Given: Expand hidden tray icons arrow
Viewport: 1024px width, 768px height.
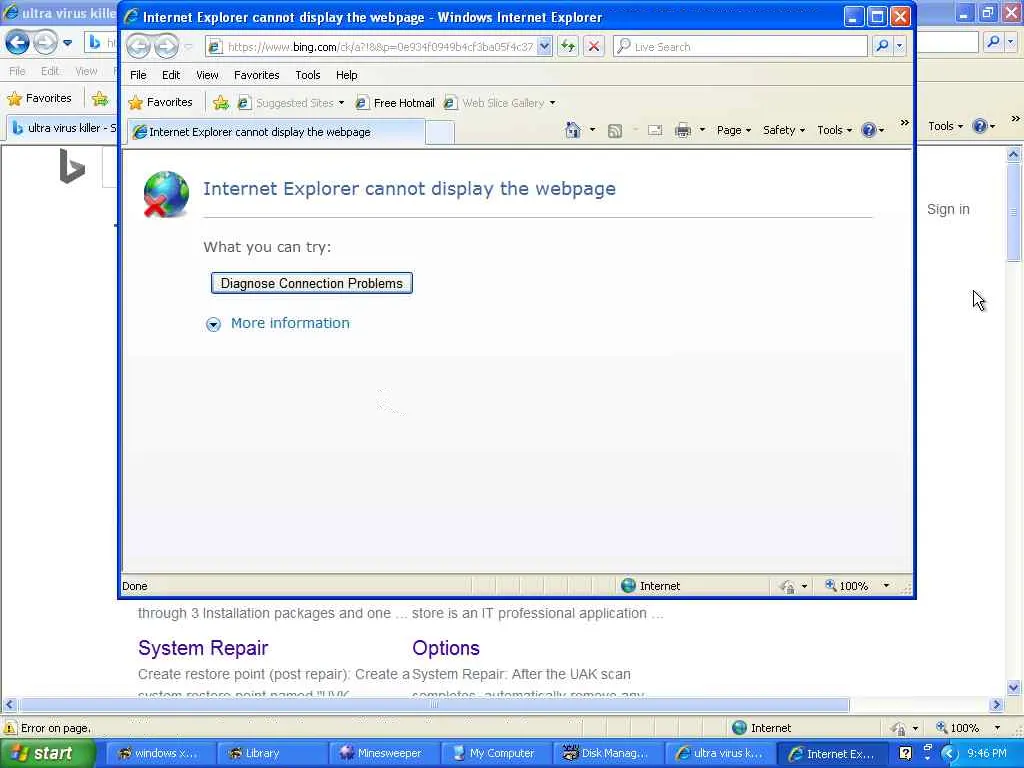Looking at the screenshot, I should pos(948,754).
